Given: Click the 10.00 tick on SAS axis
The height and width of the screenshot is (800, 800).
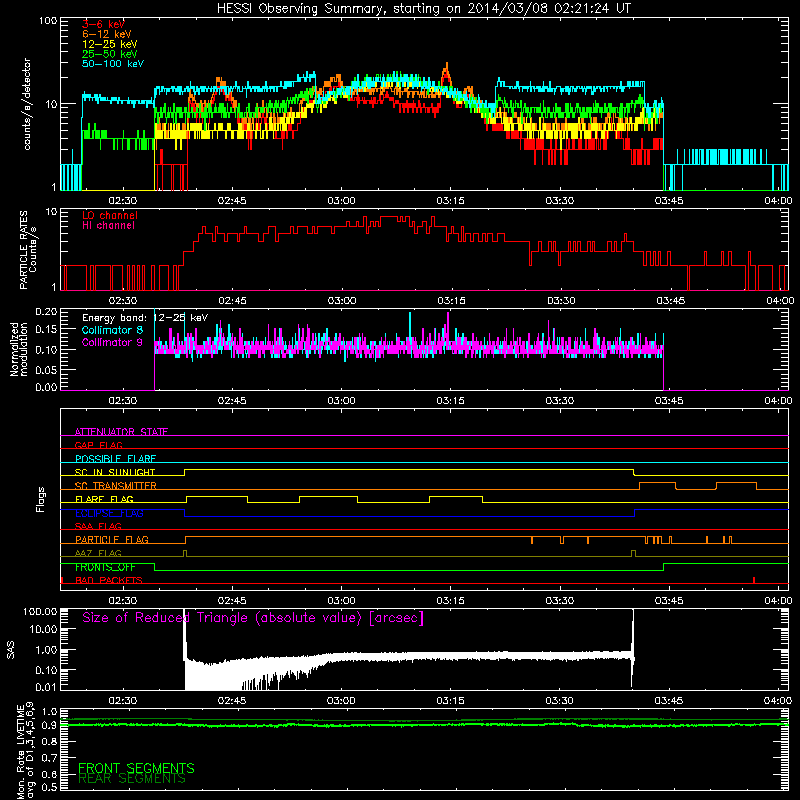Looking at the screenshot, I should 43,629.
